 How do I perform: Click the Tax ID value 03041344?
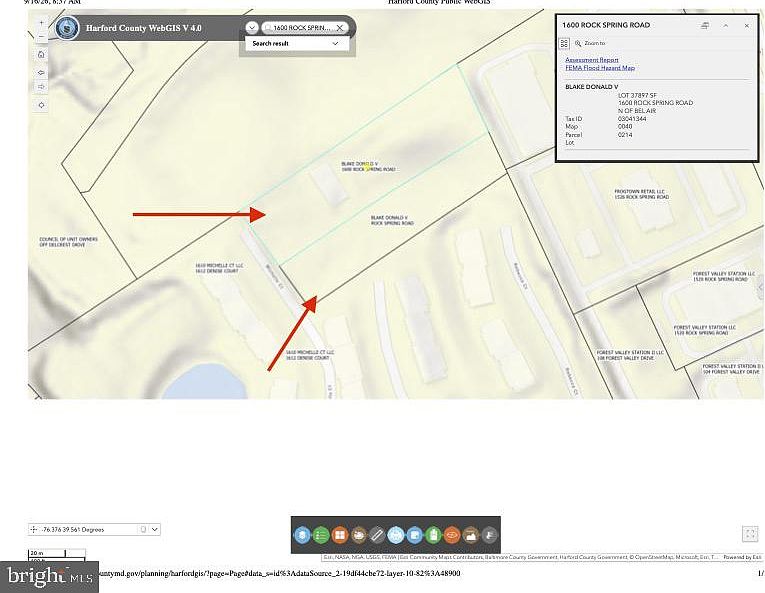[632, 119]
